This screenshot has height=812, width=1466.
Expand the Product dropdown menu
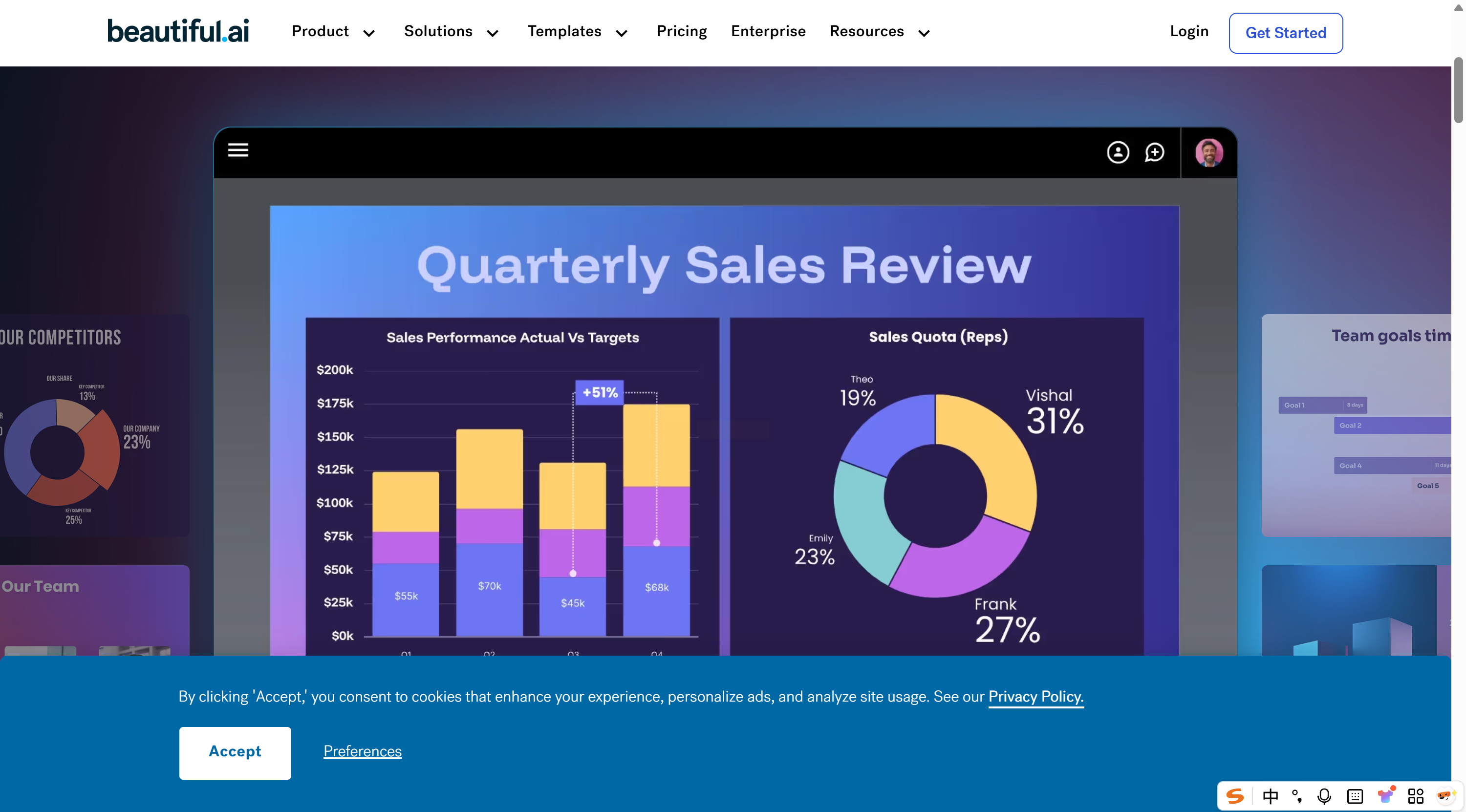[x=333, y=32]
